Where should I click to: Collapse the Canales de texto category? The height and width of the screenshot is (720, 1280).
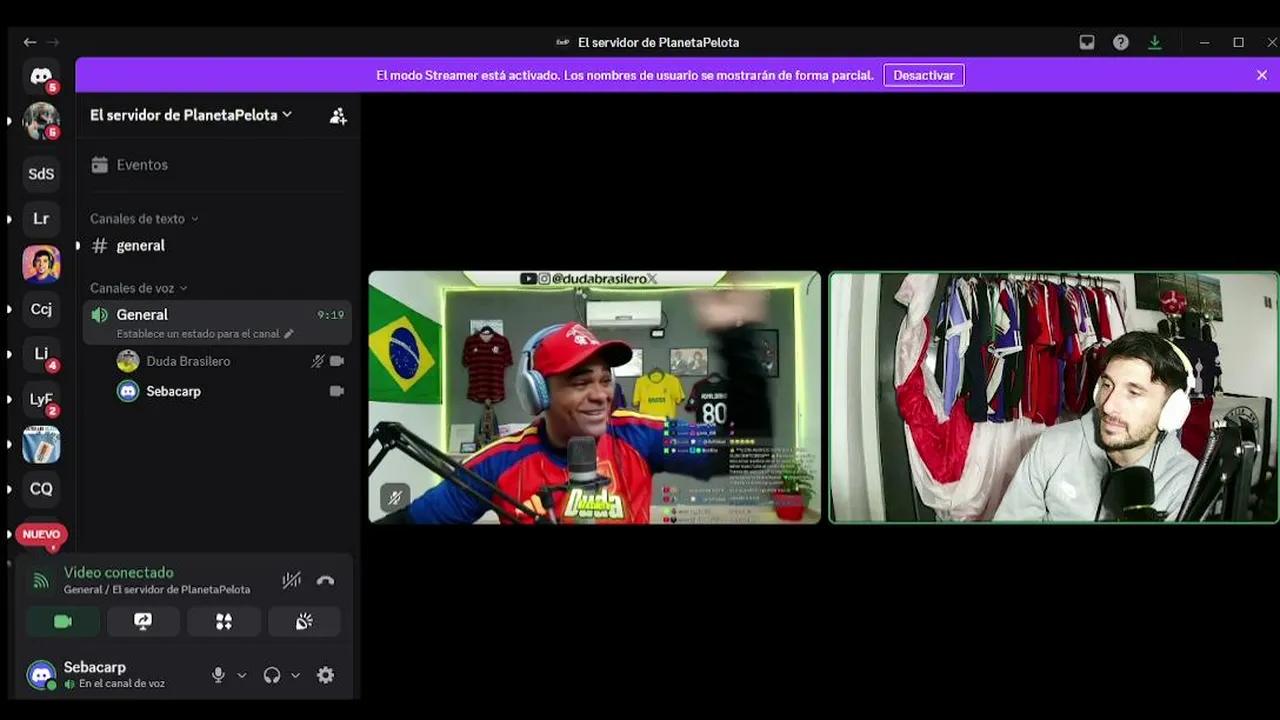tap(144, 219)
